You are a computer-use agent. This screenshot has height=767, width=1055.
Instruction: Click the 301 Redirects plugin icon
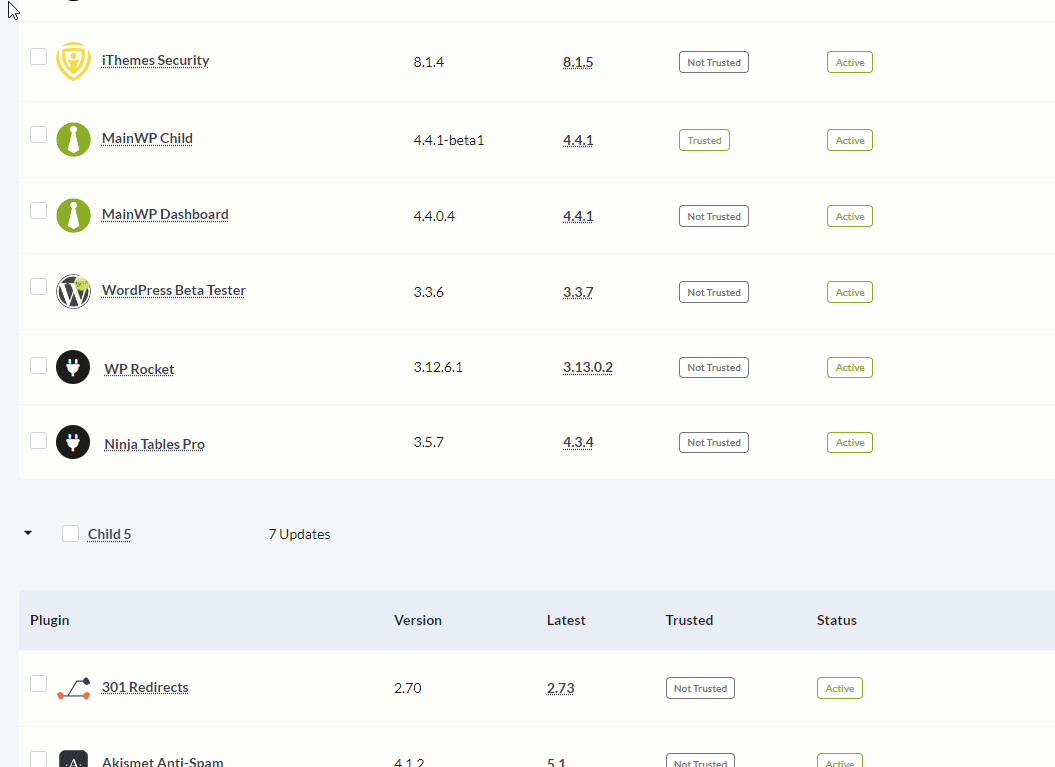(73, 688)
